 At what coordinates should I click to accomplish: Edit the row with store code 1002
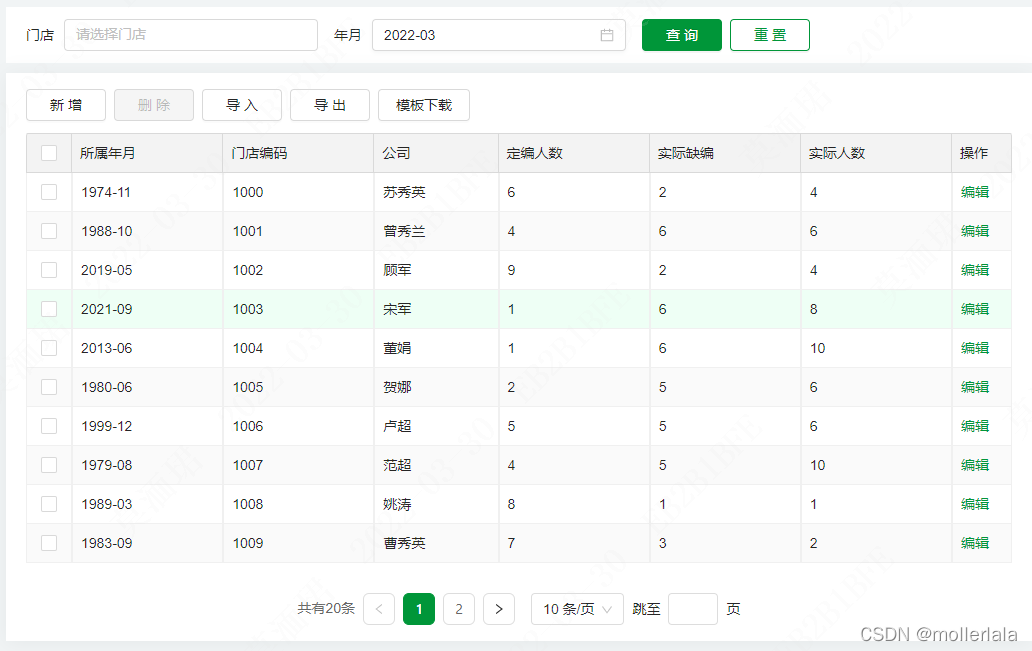point(975,270)
